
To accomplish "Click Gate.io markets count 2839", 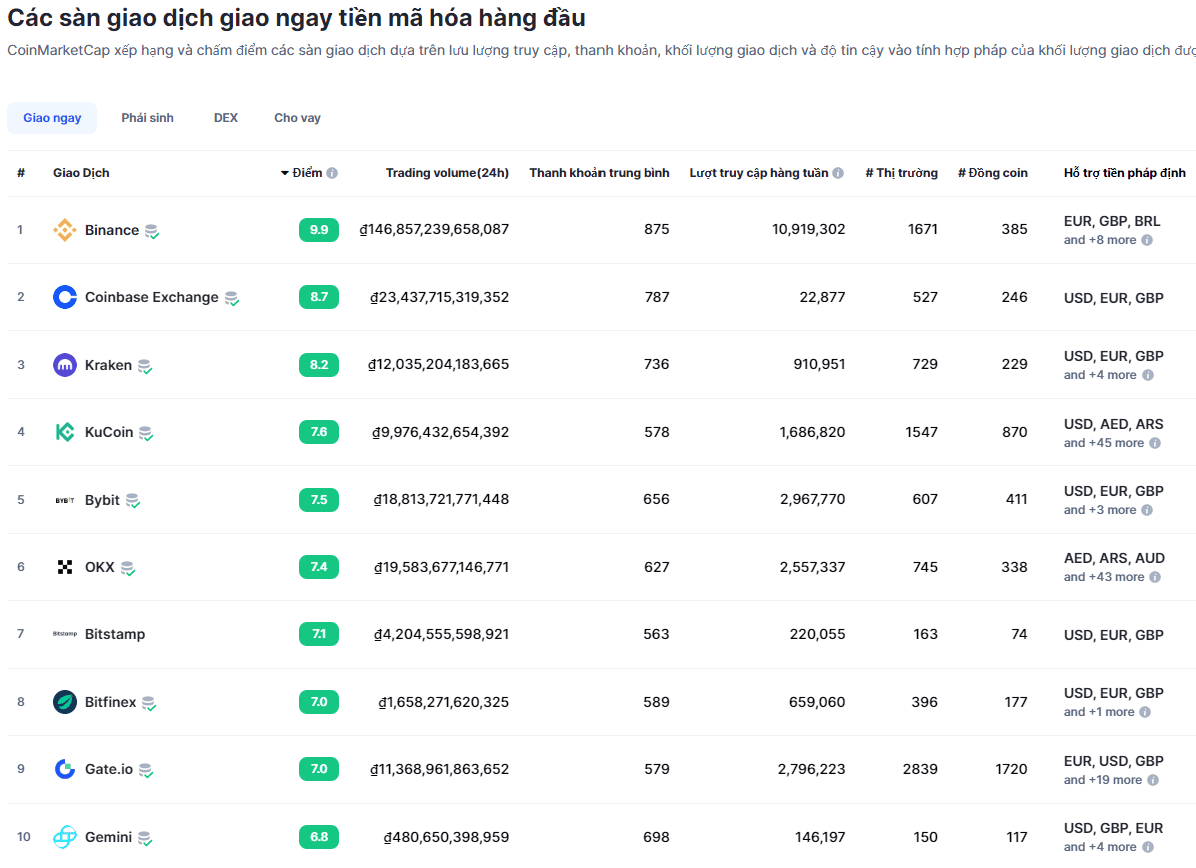I will click(x=920, y=770).
